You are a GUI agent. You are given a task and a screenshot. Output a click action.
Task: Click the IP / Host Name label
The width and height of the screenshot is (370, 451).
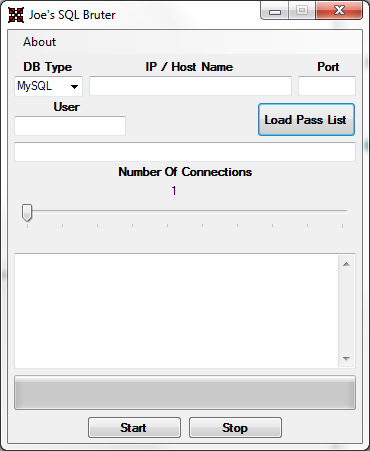[189, 67]
